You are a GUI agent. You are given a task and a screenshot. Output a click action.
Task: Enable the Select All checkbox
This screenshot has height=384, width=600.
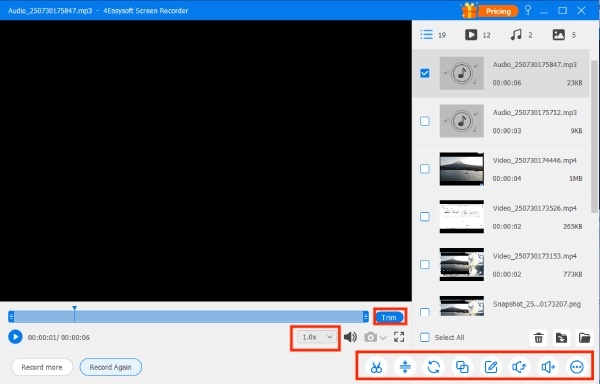click(425, 337)
